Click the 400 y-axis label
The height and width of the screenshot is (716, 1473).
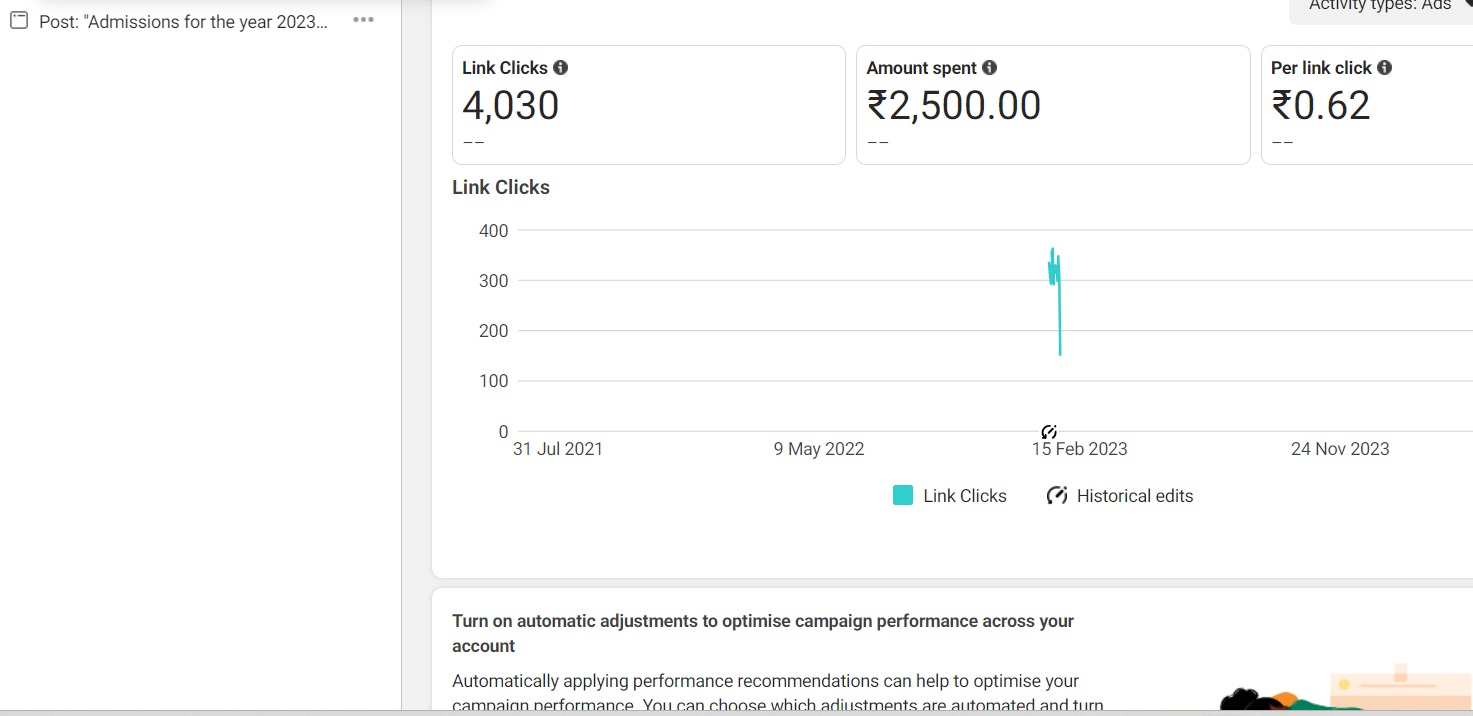(494, 231)
